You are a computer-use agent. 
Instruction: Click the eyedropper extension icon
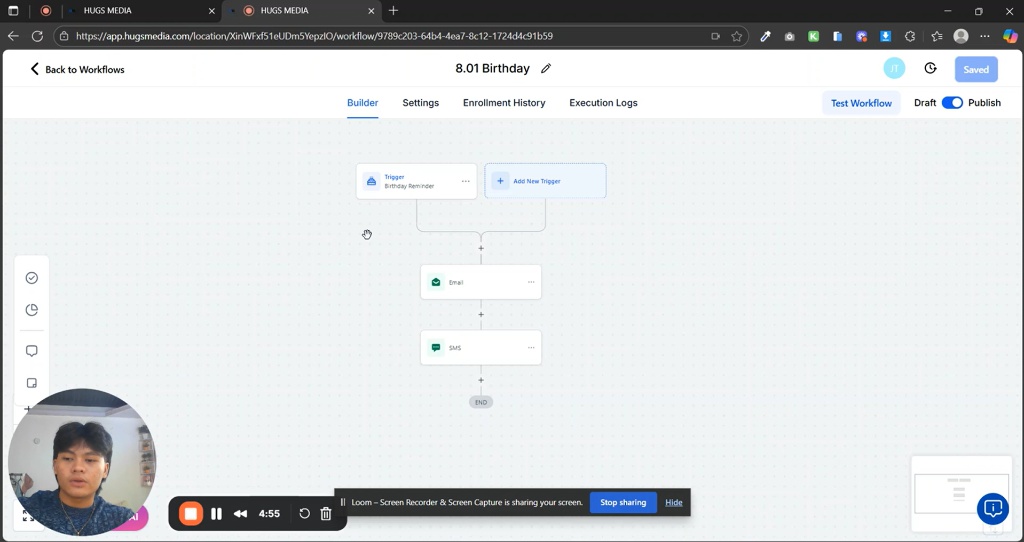(x=765, y=37)
